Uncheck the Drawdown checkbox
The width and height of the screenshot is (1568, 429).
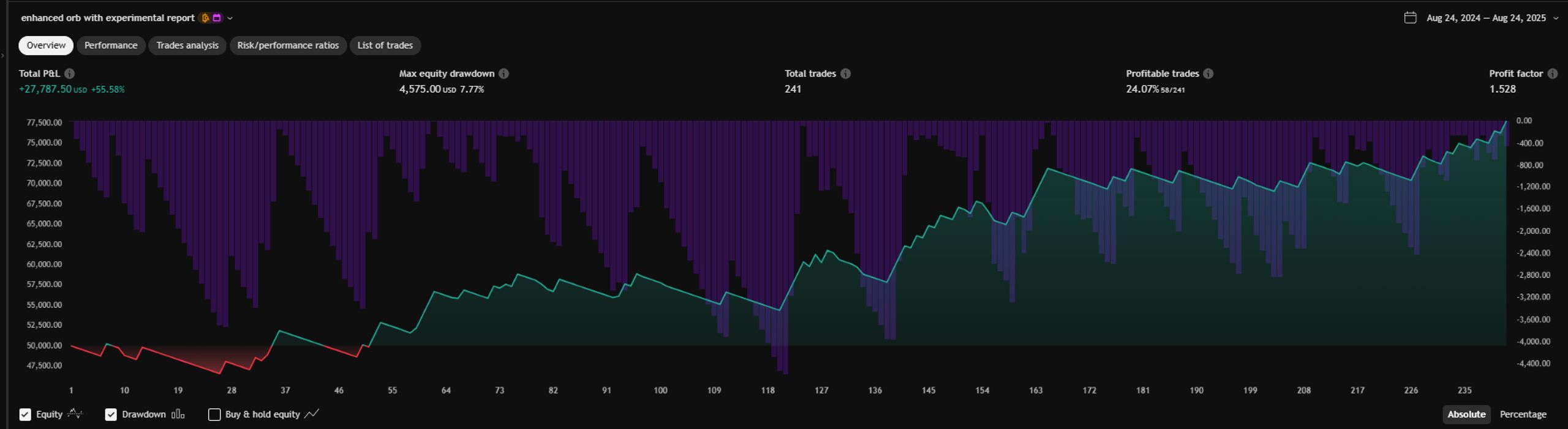111,414
